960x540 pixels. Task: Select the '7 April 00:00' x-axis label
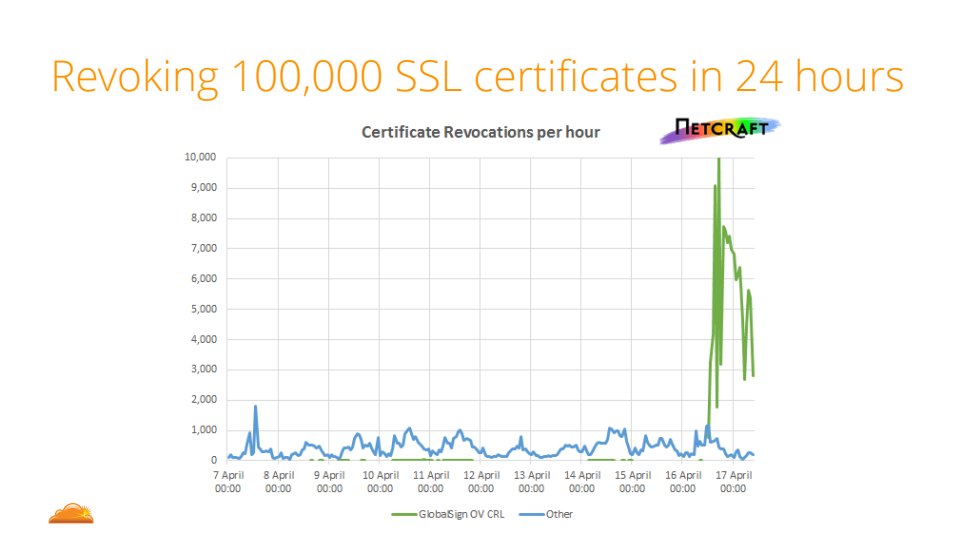228,482
